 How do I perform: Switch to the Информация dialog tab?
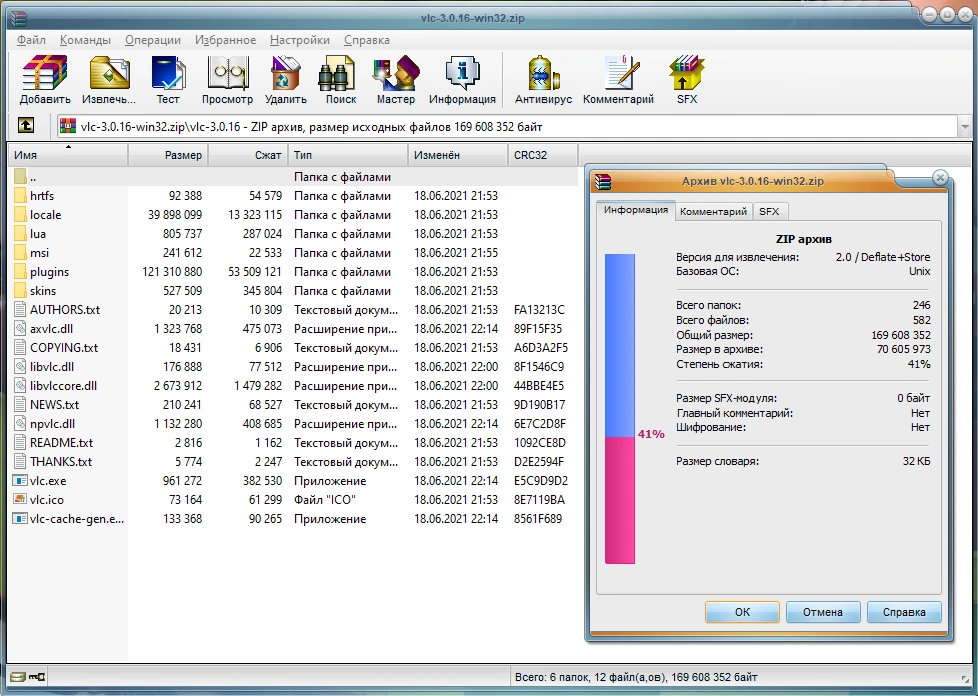click(x=636, y=210)
